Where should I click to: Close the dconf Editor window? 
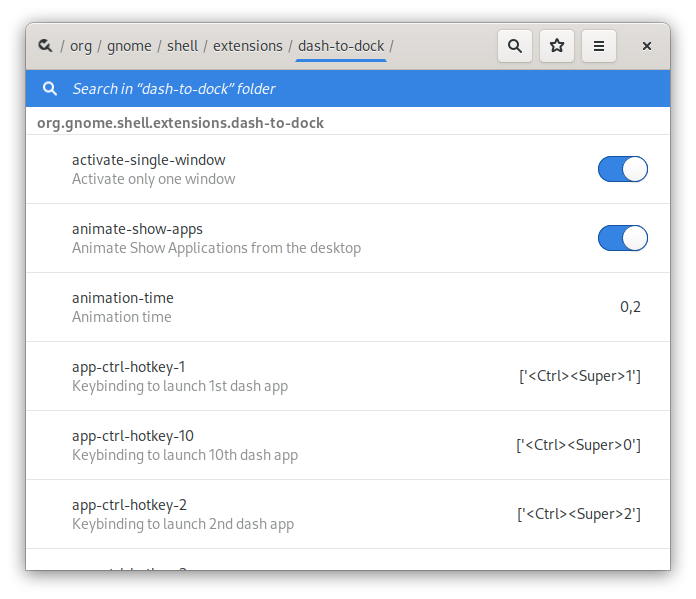pyautogui.click(x=647, y=46)
